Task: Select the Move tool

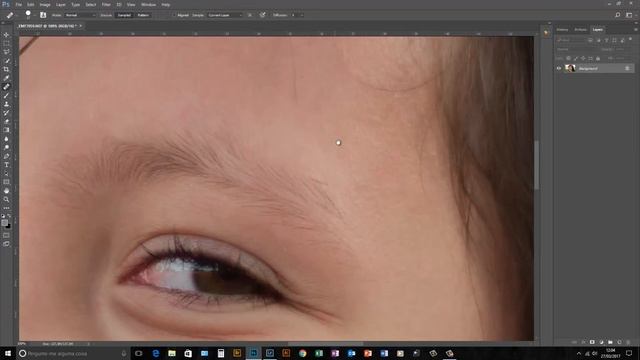Action: 6,35
